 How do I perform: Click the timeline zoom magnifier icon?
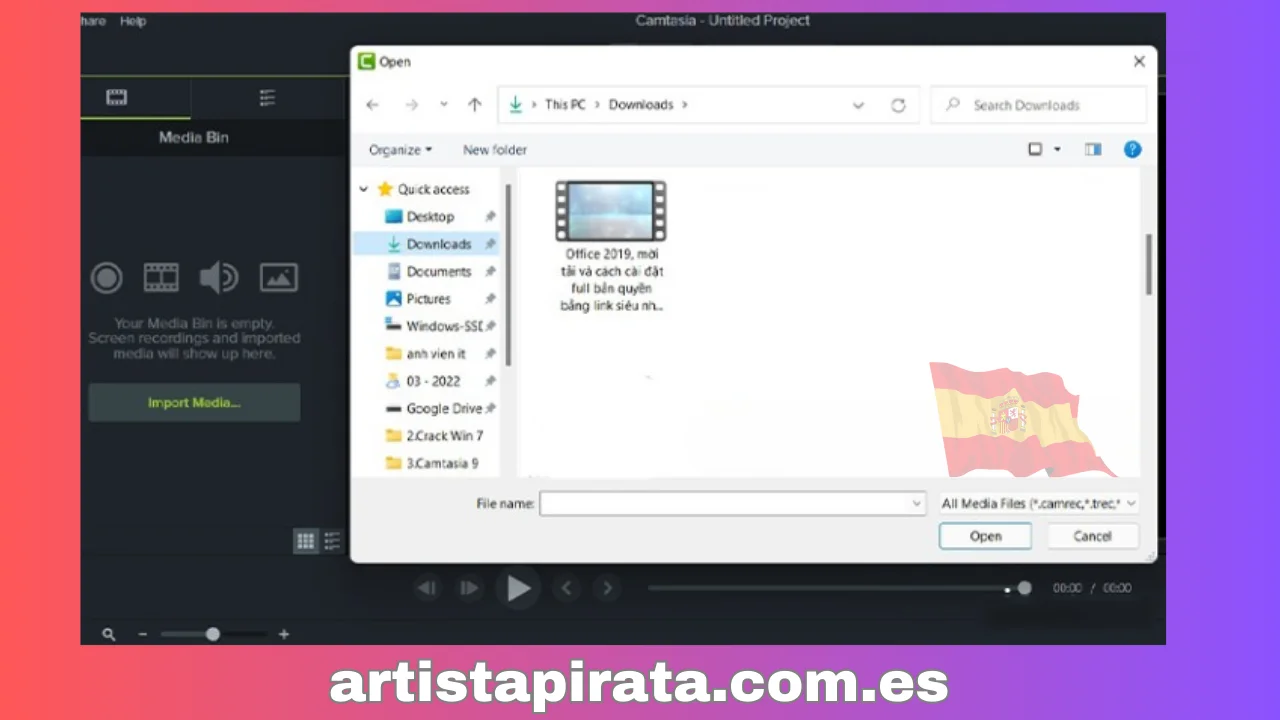tap(108, 634)
